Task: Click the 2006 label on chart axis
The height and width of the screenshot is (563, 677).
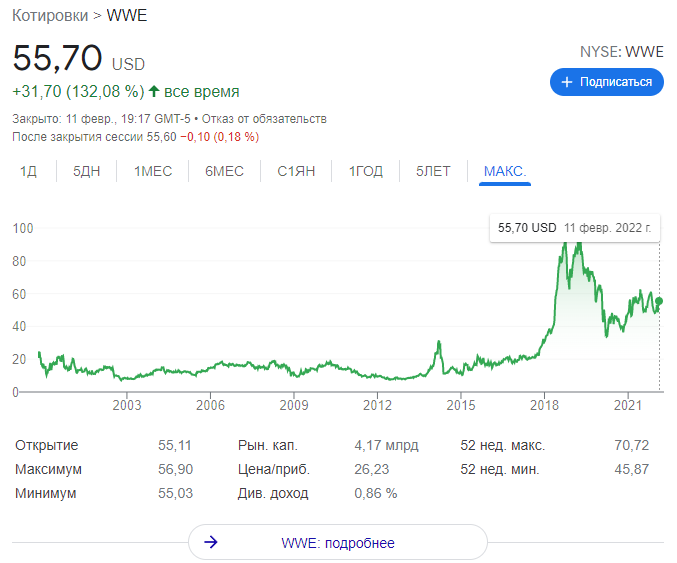Action: (210, 405)
